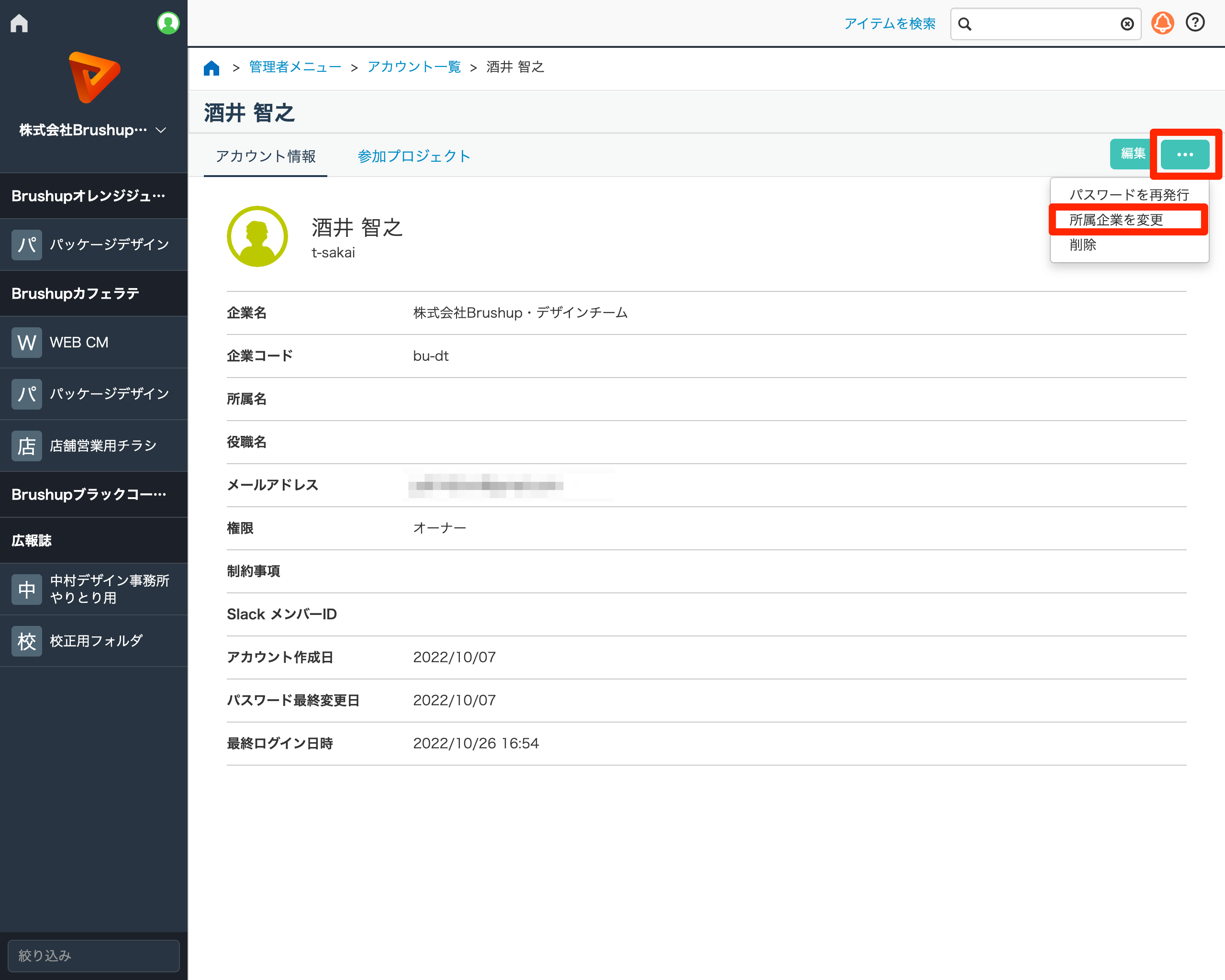This screenshot has width=1225, height=980.
Task: Click the blurred email address value
Action: [486, 486]
